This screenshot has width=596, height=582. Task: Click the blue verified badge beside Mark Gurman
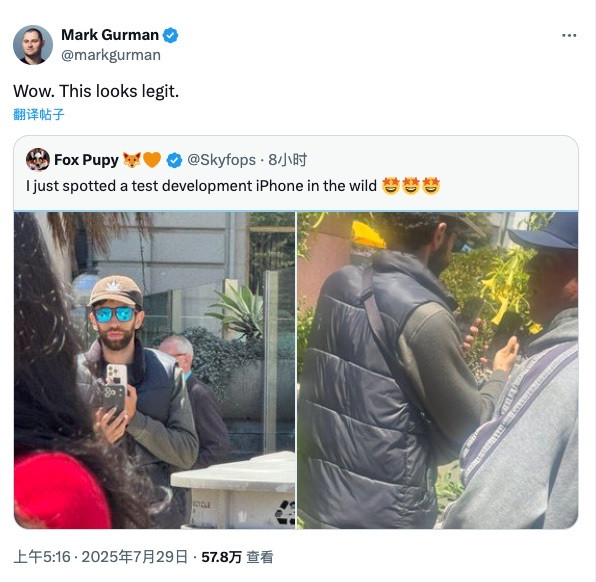[170, 35]
